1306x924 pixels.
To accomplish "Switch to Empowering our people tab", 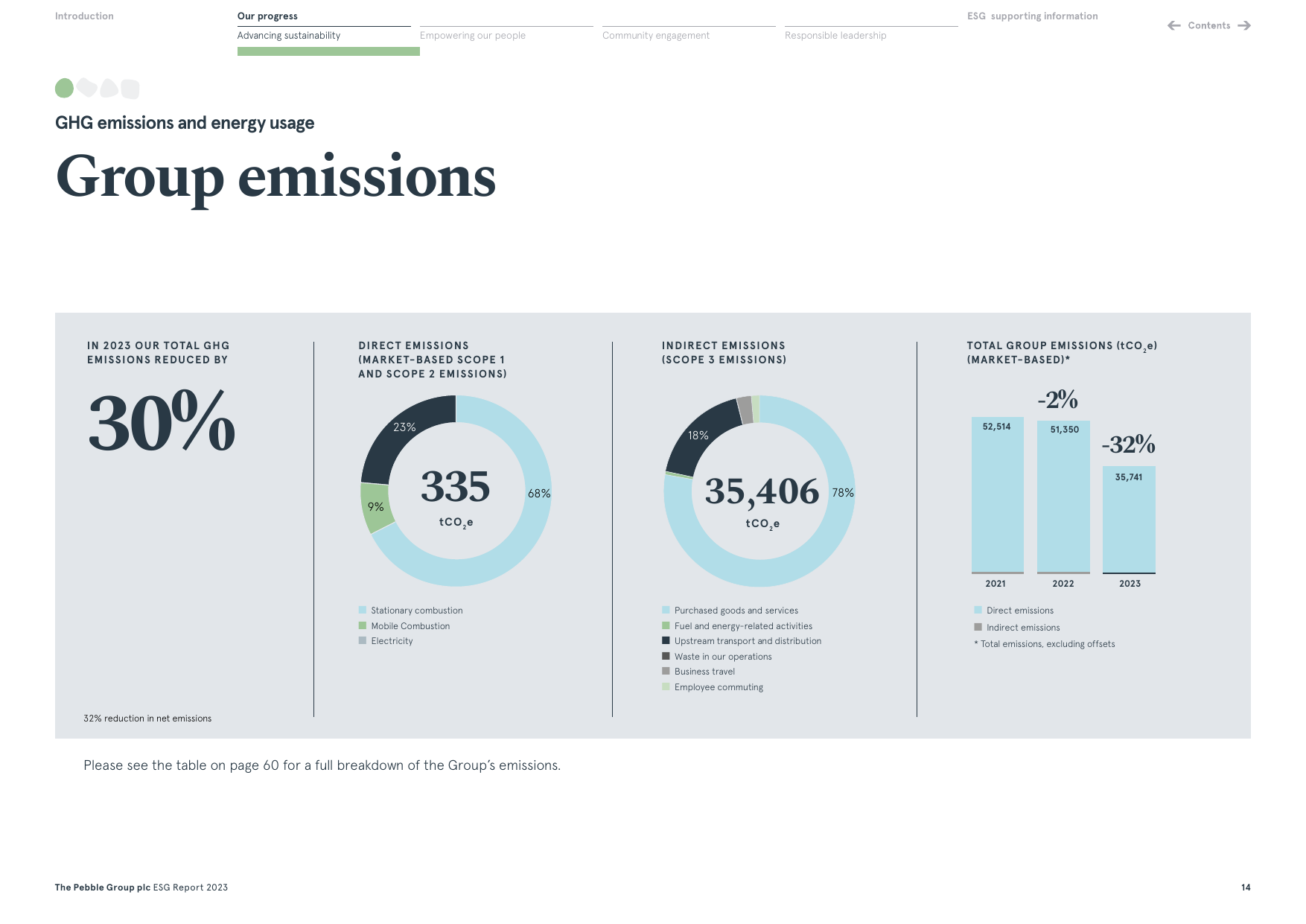I will click(x=473, y=35).
